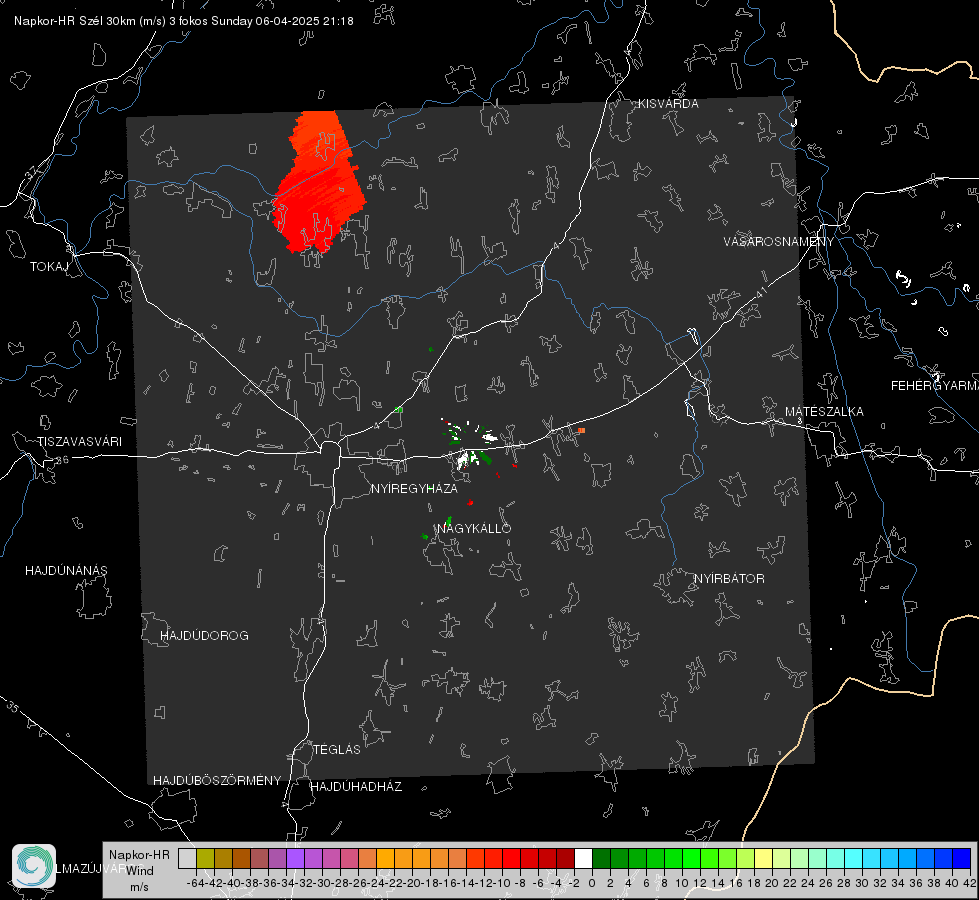979x900 pixels.
Task: Click the road number 35 label at lower left
Action: (x=12, y=707)
